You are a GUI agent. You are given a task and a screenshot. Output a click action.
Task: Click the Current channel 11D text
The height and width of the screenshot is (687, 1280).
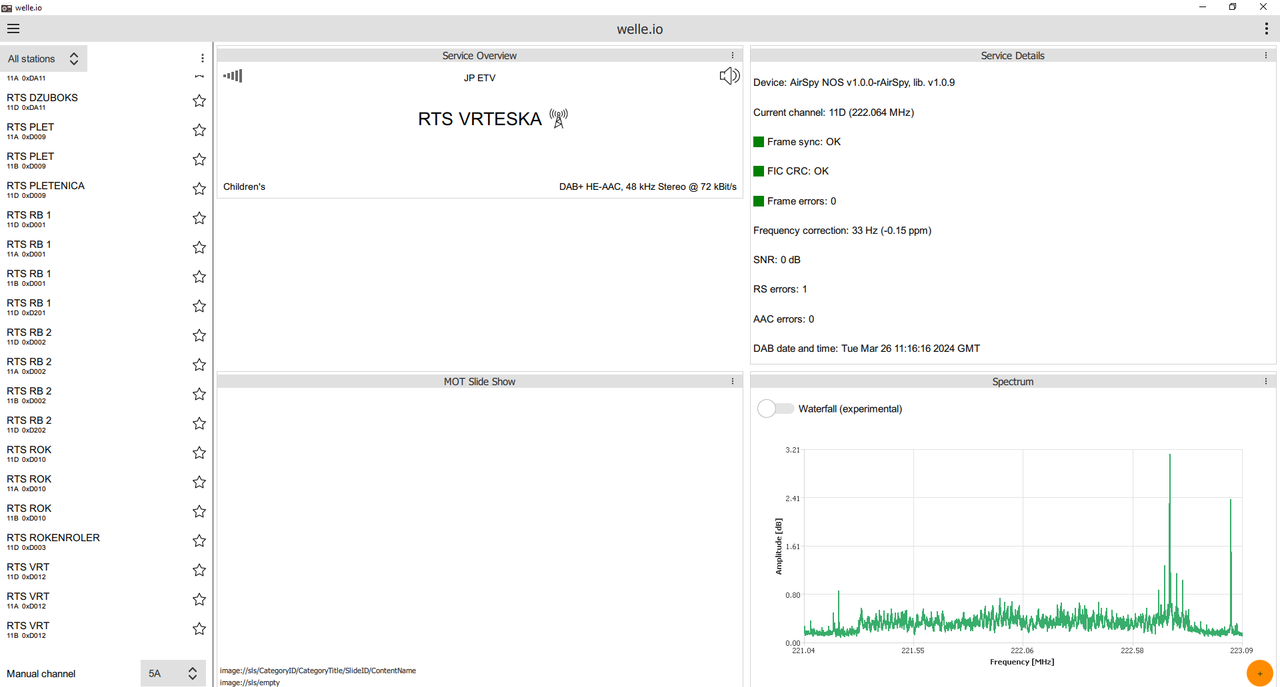click(834, 112)
